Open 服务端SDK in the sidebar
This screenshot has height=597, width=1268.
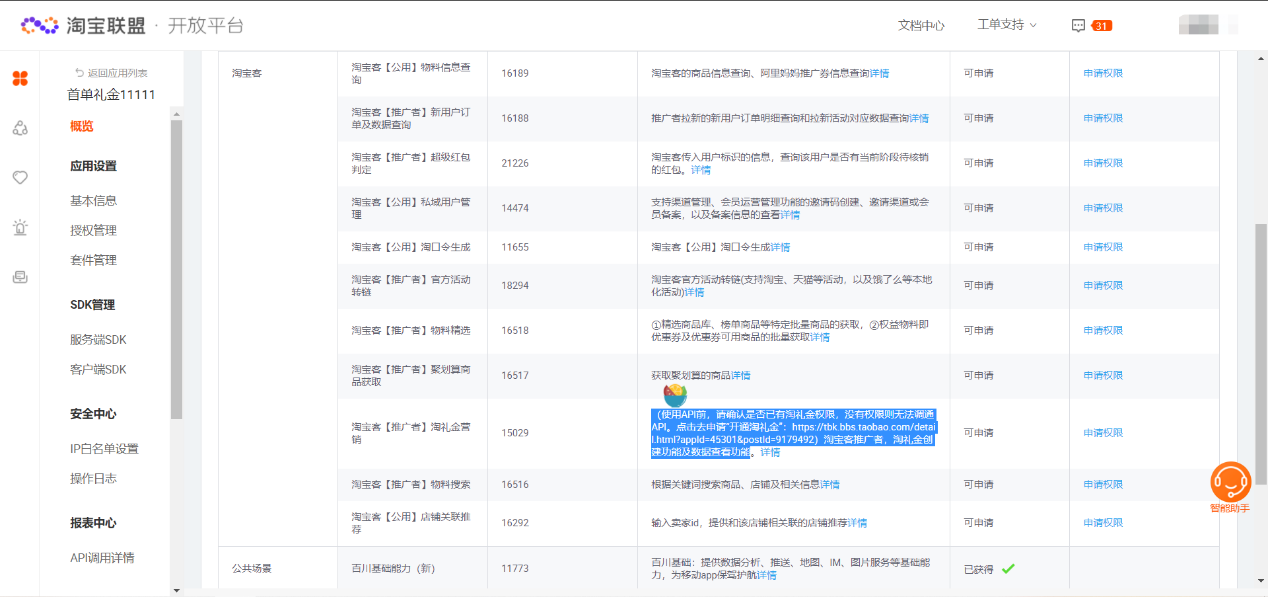click(98, 339)
